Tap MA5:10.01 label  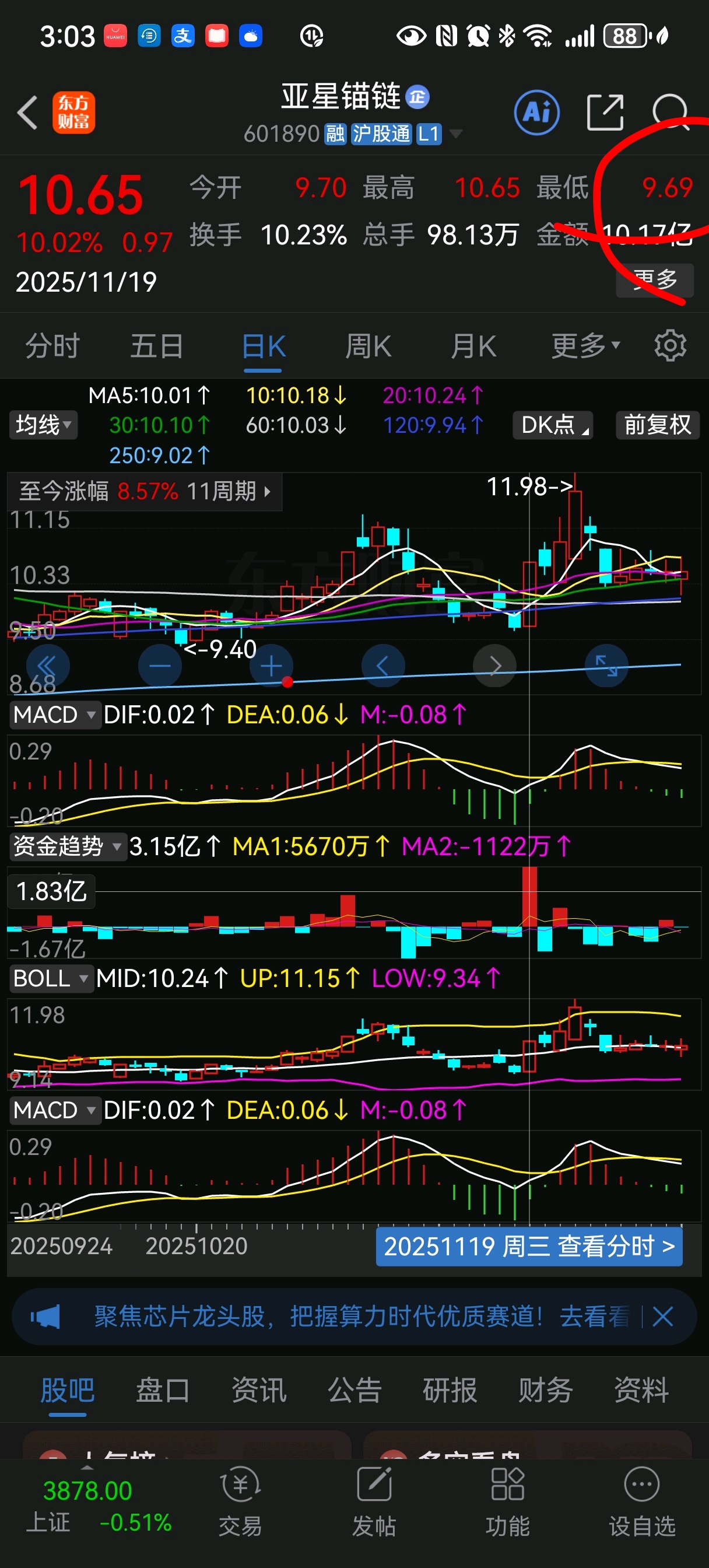click(x=150, y=395)
